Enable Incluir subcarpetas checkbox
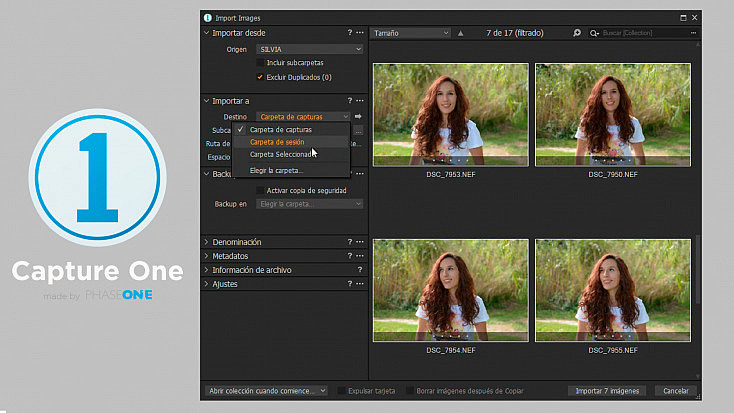Screen dimensions: 734x413 click(260, 63)
